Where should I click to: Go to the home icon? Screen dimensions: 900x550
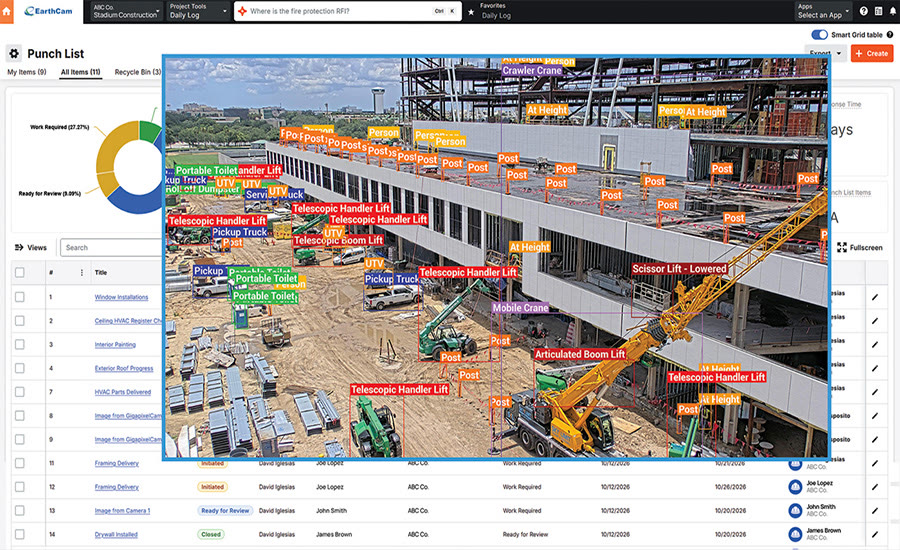pos(6,11)
